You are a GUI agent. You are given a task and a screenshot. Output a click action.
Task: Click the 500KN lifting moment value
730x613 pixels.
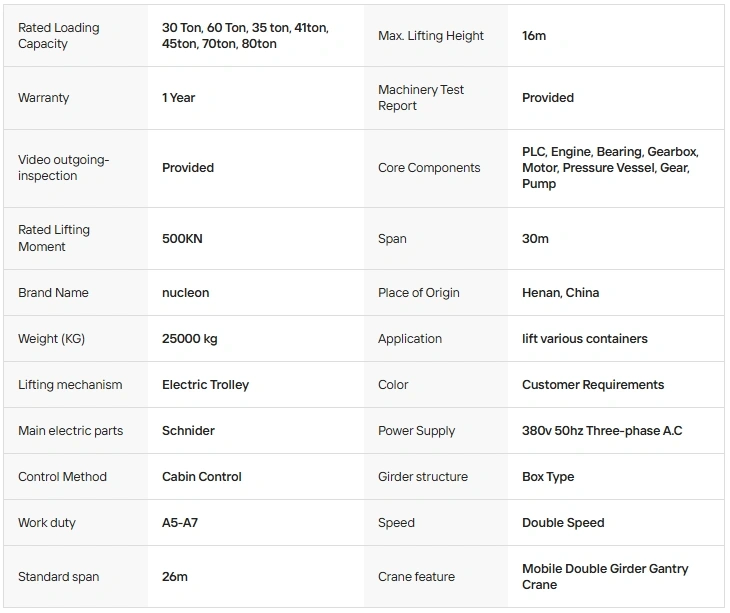click(182, 239)
